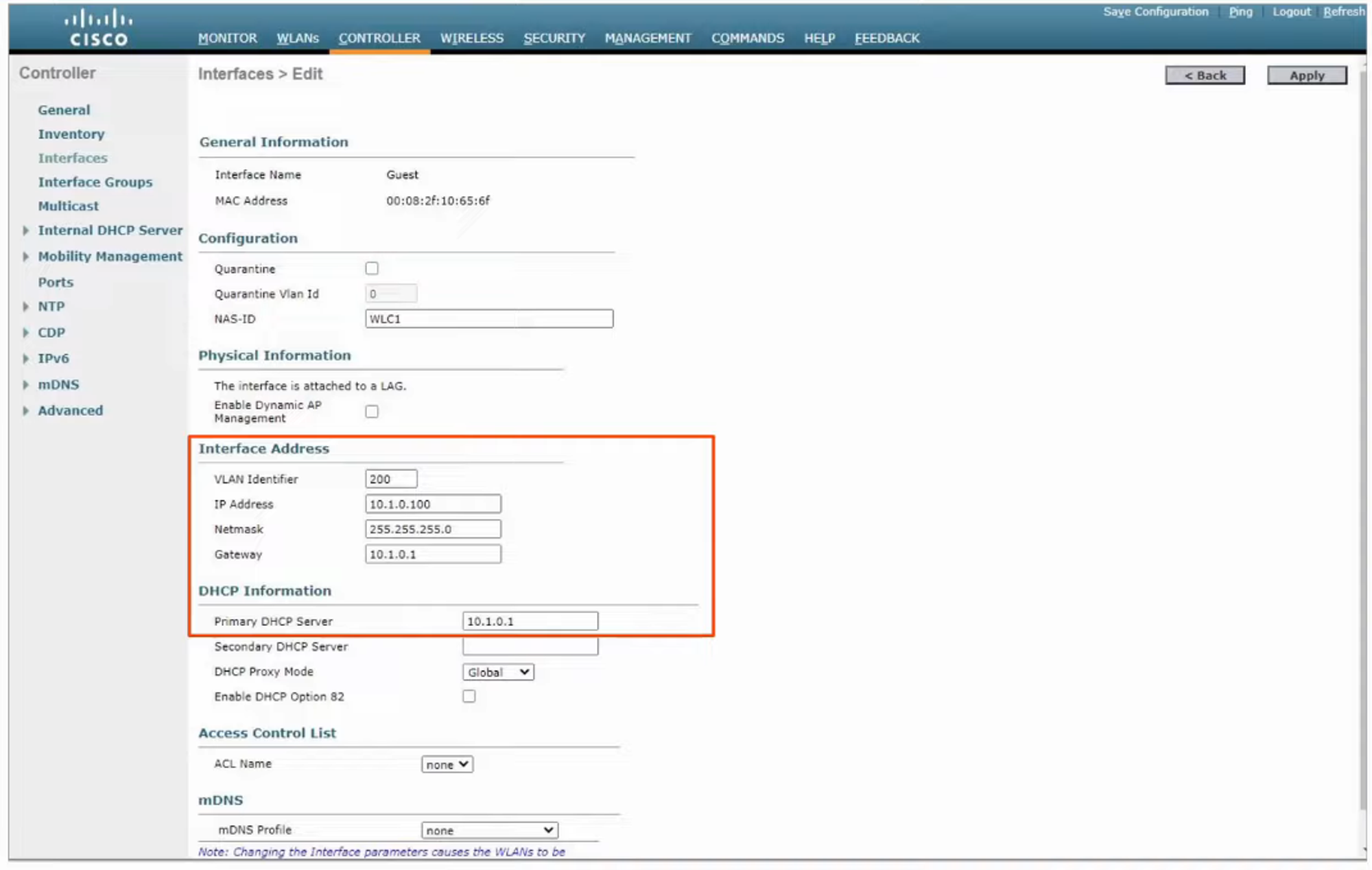Image resolution: width=1372 pixels, height=870 pixels.
Task: Check Enable Dynamic AP Management
Action: click(x=372, y=412)
